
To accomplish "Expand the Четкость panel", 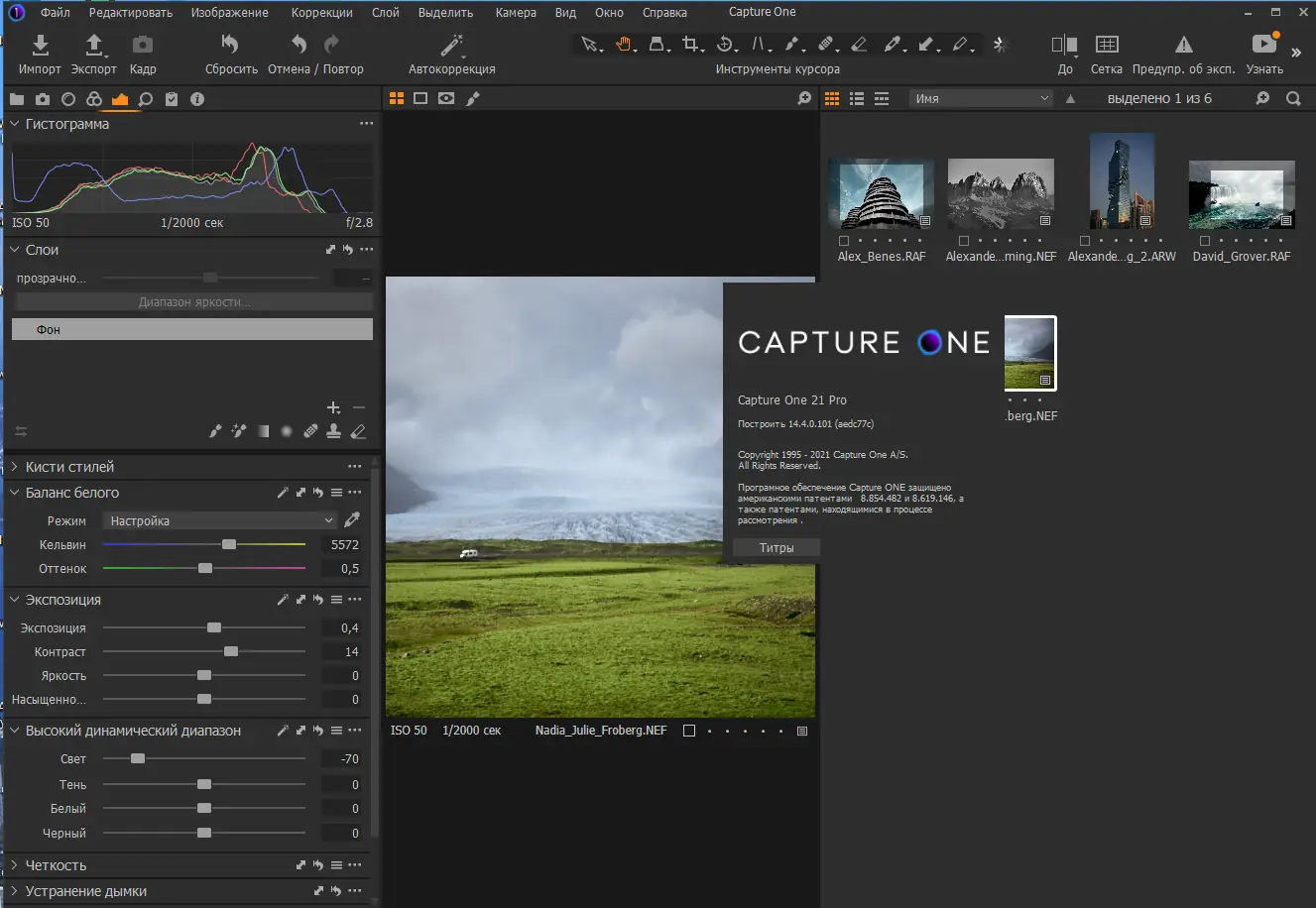I will coord(14,864).
